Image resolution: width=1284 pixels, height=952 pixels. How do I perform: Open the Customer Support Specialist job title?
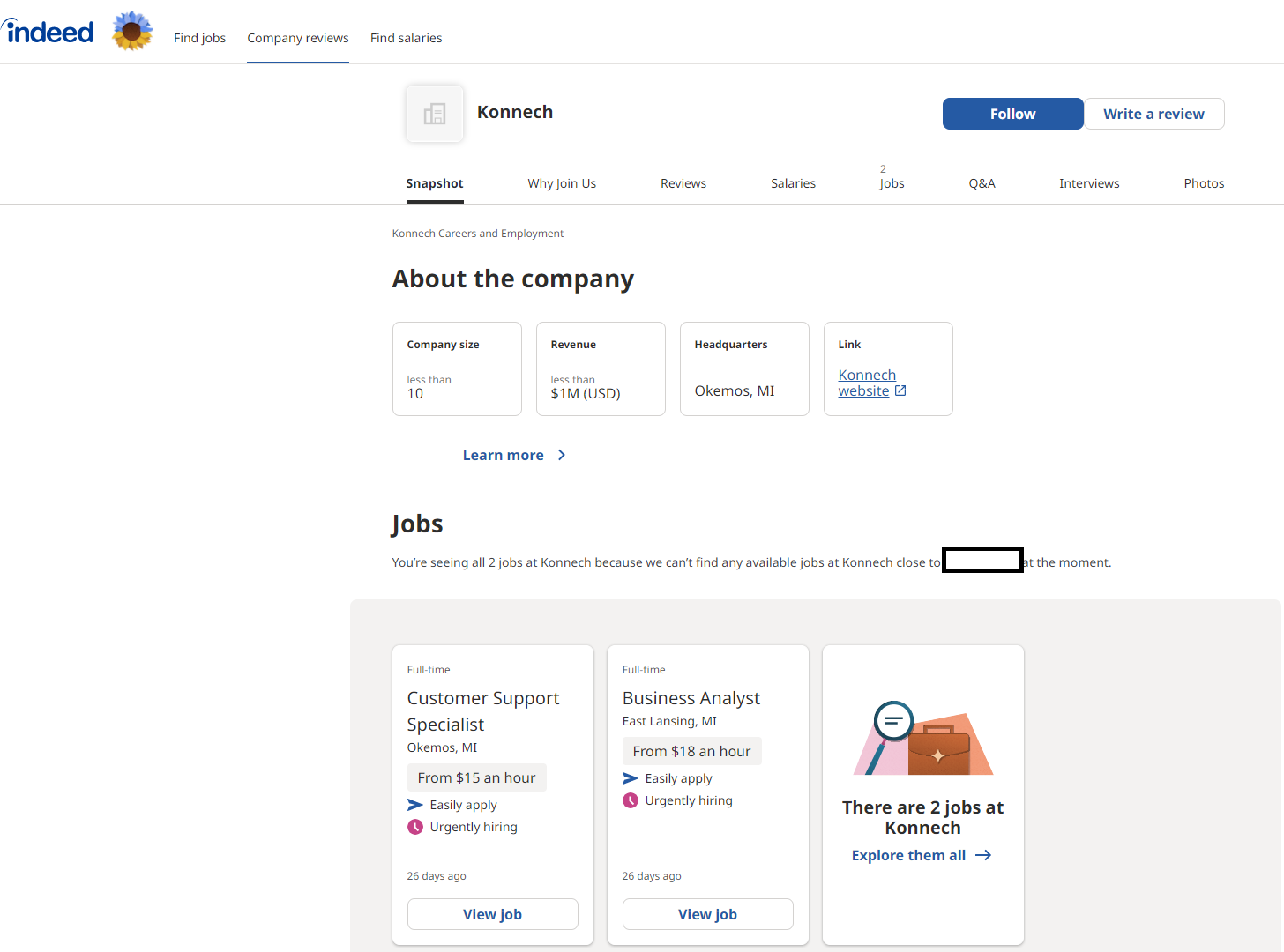point(483,711)
